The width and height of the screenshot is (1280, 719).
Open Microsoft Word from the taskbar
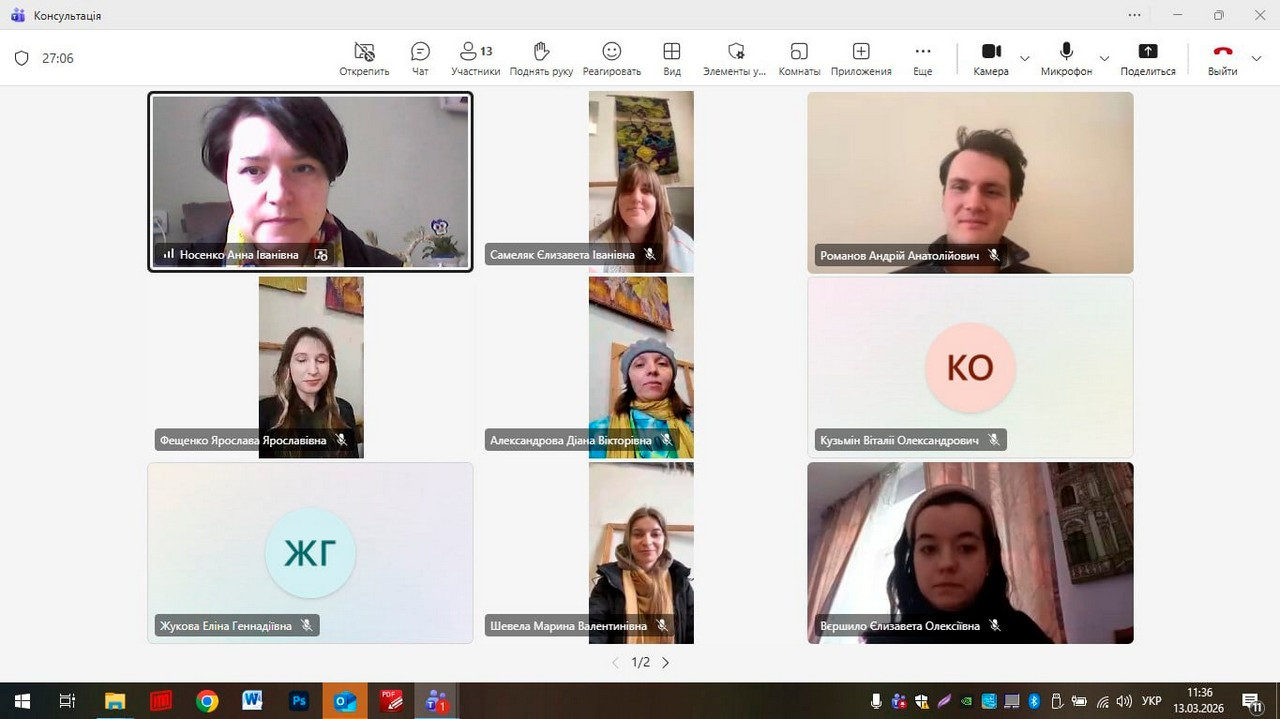(x=253, y=701)
